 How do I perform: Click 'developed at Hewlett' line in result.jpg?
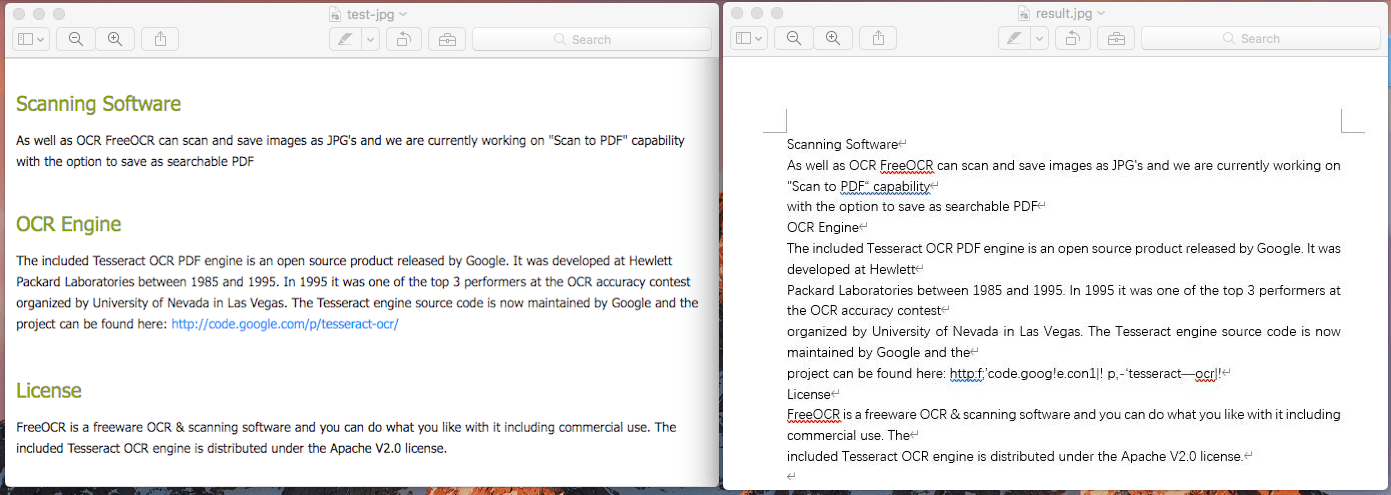[851, 269]
